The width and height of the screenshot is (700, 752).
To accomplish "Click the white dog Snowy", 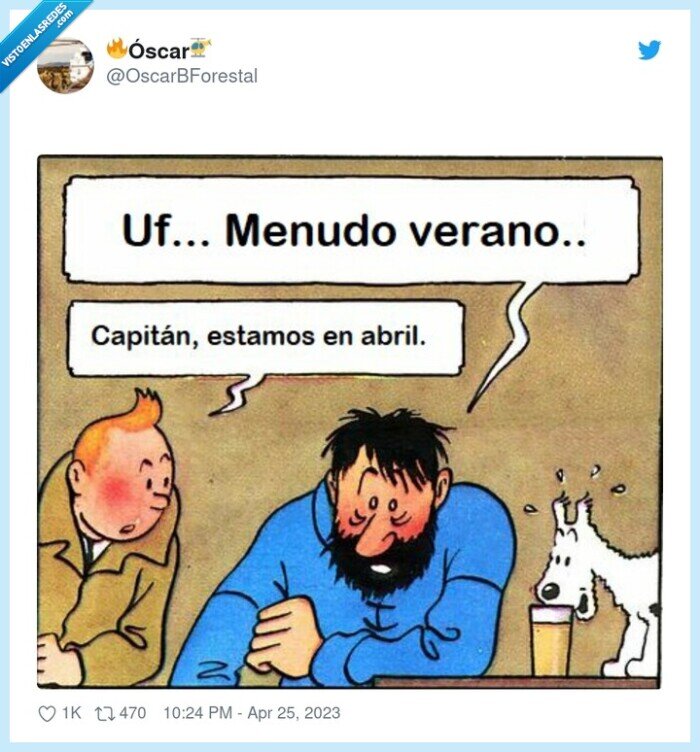I will coord(599,576).
